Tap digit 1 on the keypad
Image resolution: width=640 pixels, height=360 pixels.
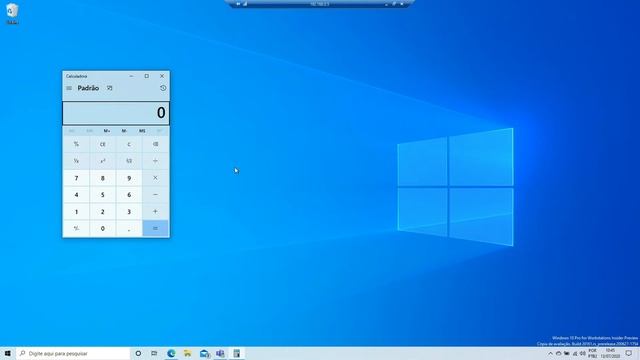coord(76,211)
